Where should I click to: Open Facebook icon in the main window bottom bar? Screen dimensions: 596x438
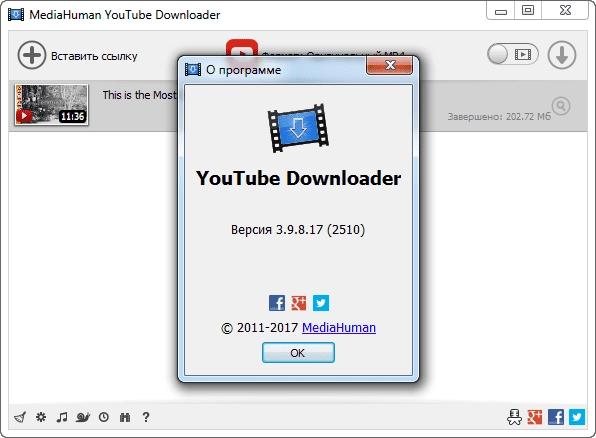click(556, 417)
